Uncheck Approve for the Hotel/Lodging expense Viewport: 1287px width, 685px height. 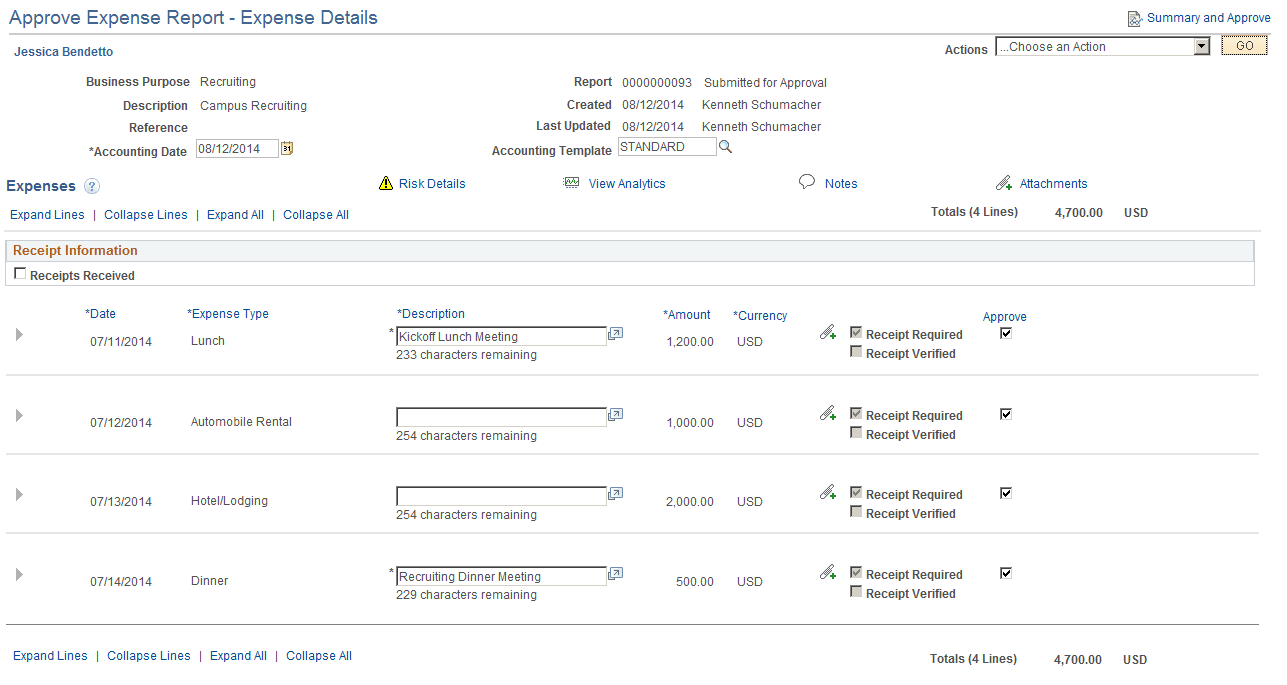[x=1005, y=492]
